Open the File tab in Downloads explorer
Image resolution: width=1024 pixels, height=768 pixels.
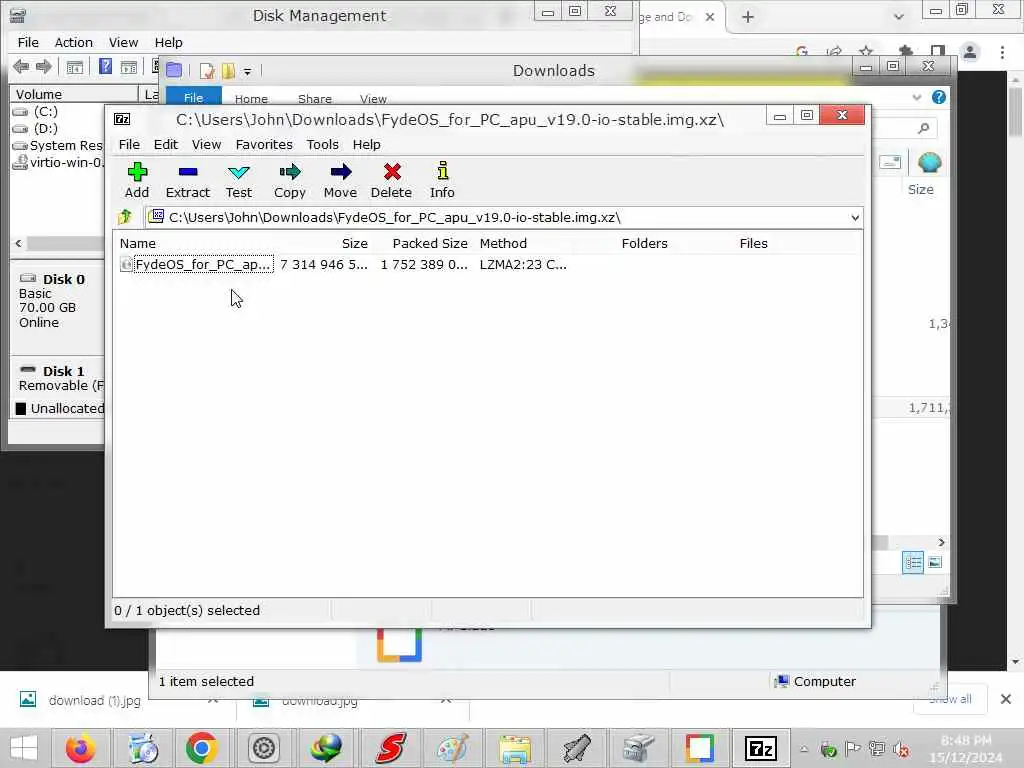[x=193, y=97]
